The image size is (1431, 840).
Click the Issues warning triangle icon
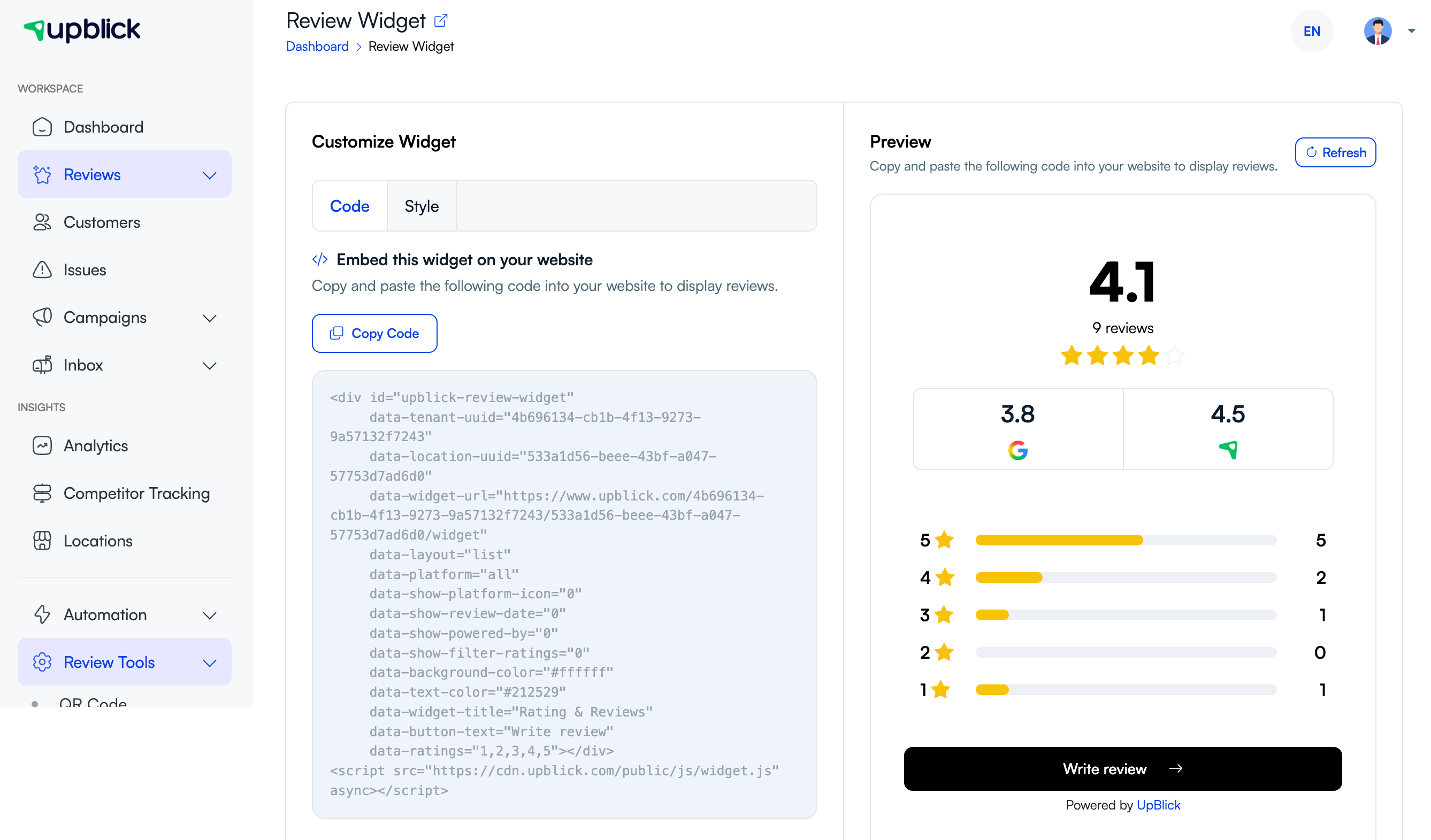pos(42,270)
